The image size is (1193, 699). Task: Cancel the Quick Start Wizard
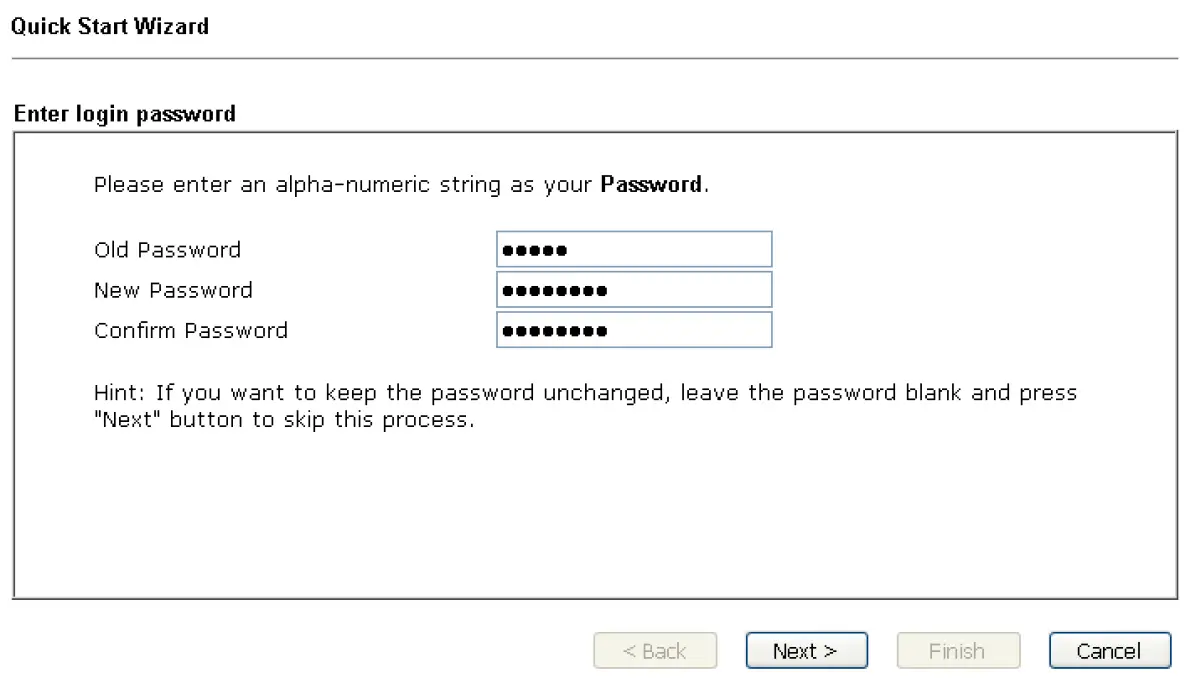click(x=1109, y=651)
